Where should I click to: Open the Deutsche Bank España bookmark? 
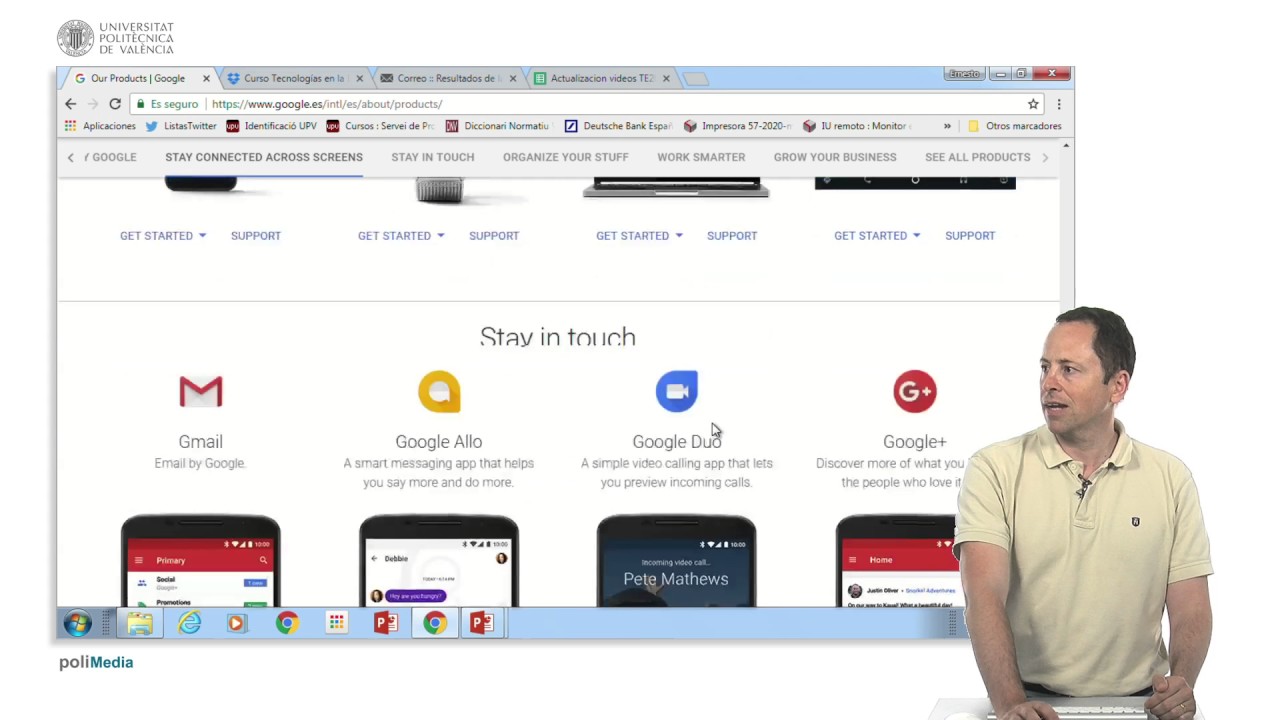pyautogui.click(x=618, y=126)
